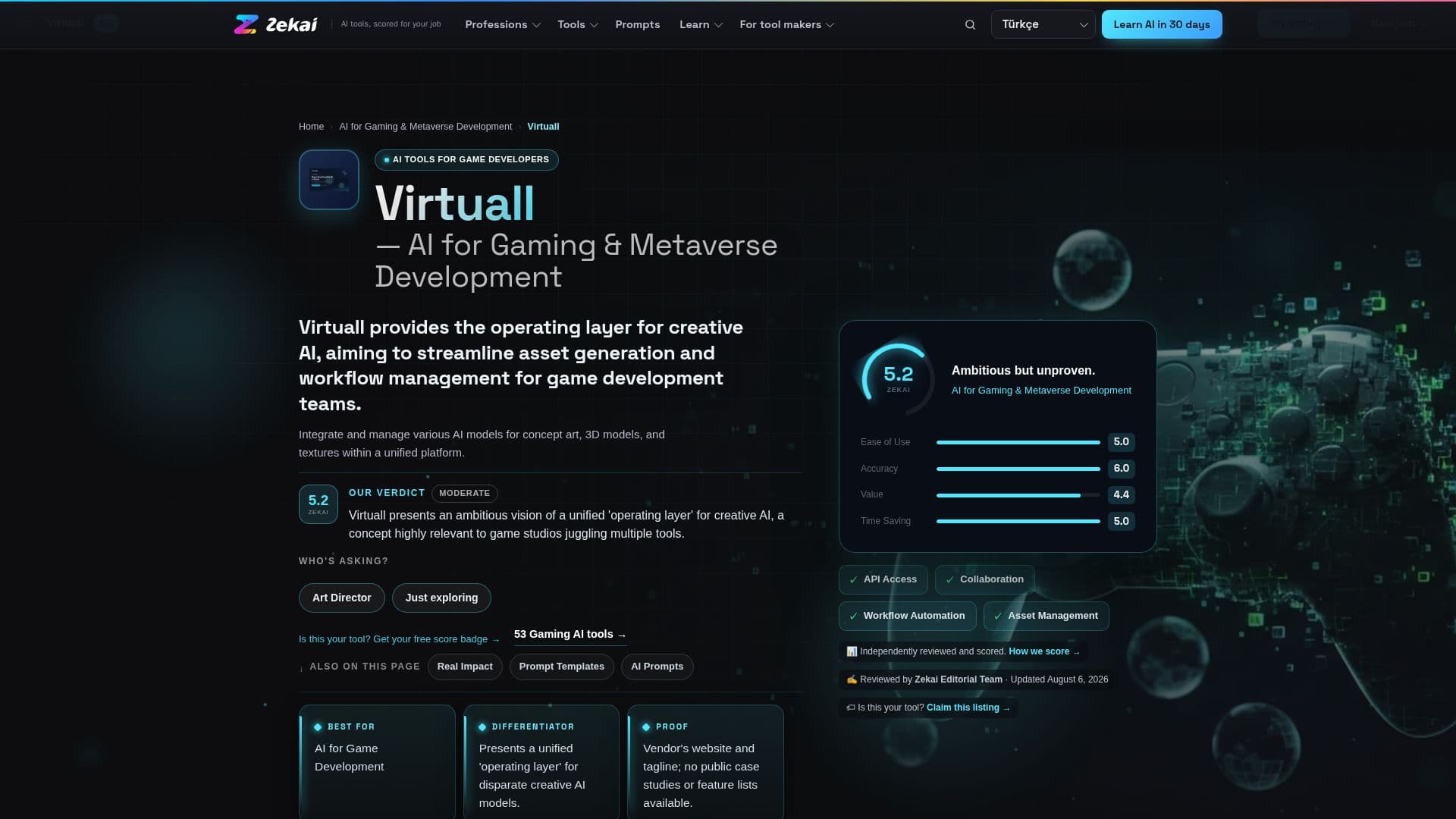This screenshot has height=819, width=1456.
Task: Click the Zekai logo icon
Action: (246, 24)
